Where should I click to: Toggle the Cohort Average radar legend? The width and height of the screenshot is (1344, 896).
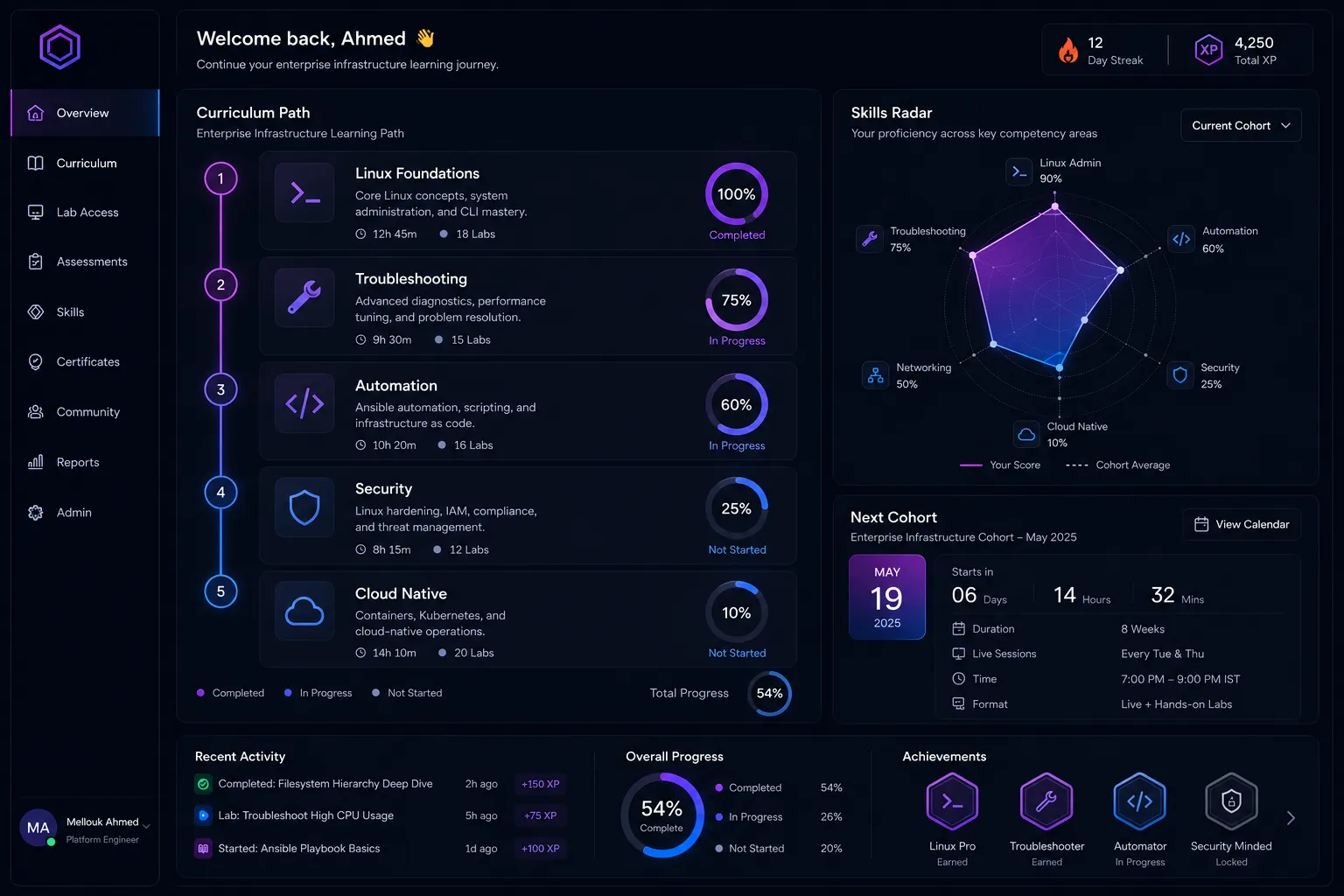point(1118,465)
